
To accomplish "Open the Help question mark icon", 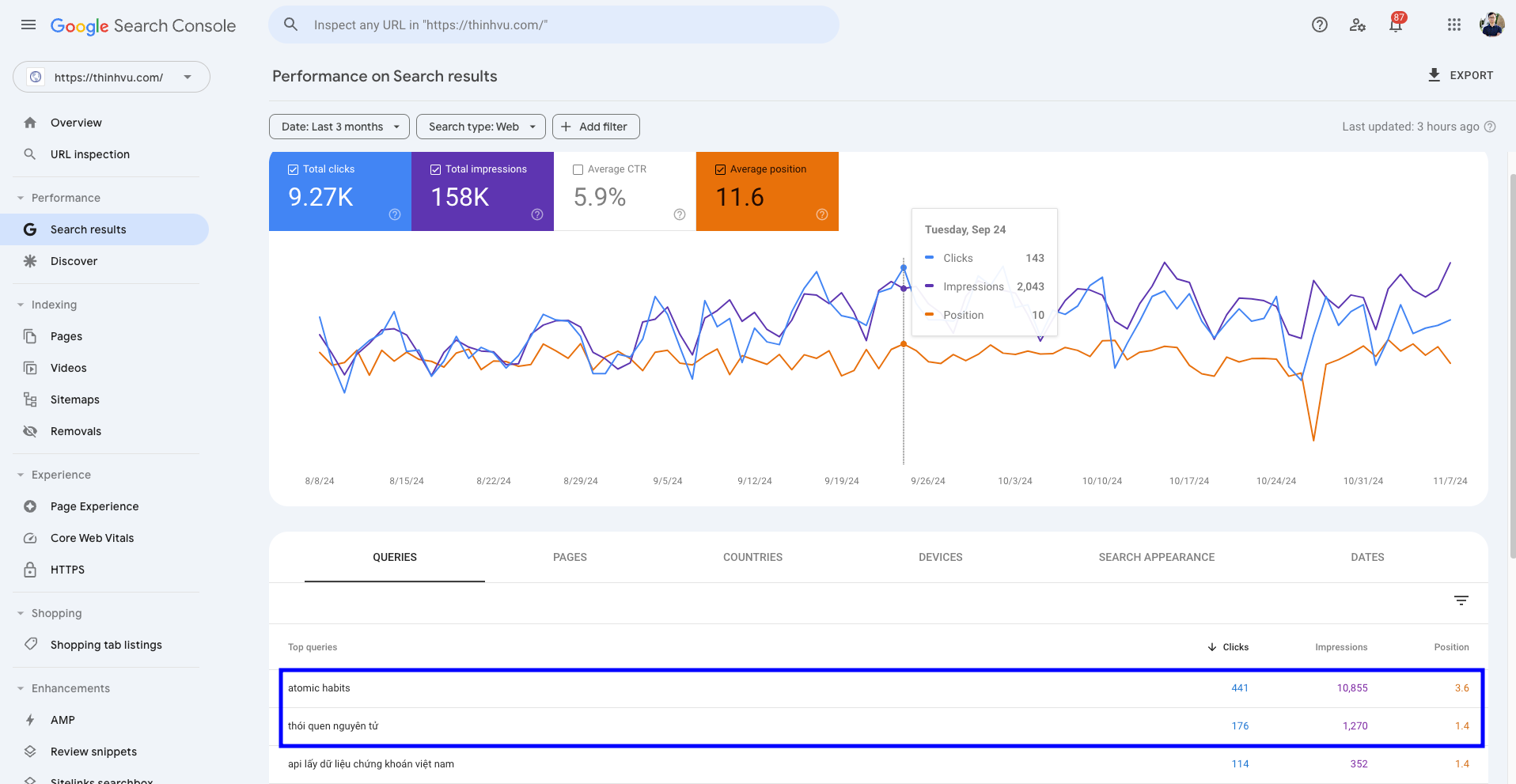I will coord(1320,25).
